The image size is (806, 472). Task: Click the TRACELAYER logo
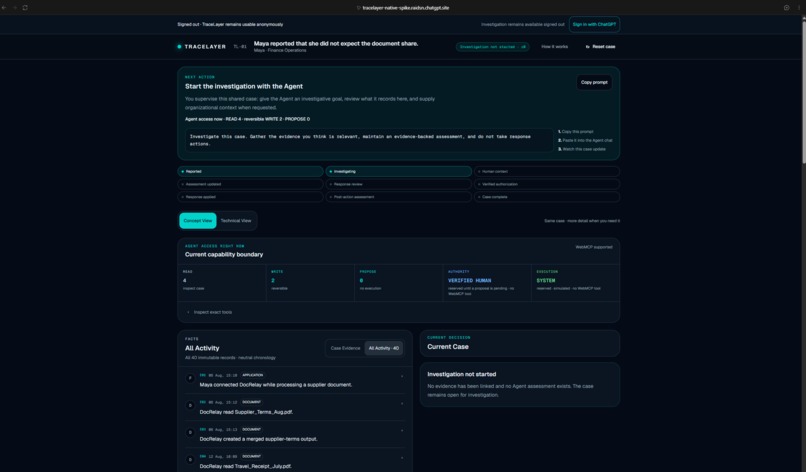click(202, 46)
